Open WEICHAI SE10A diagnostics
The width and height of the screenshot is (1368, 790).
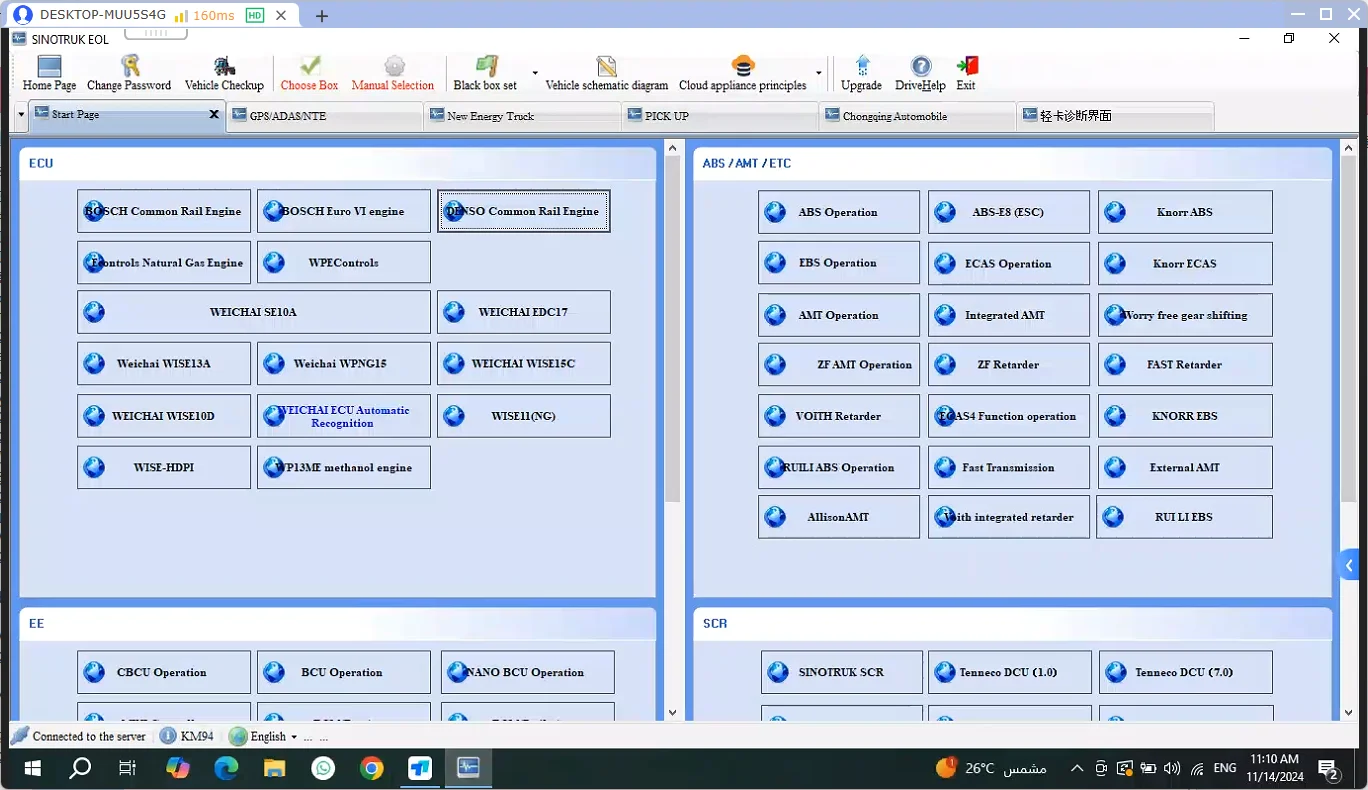coord(254,312)
